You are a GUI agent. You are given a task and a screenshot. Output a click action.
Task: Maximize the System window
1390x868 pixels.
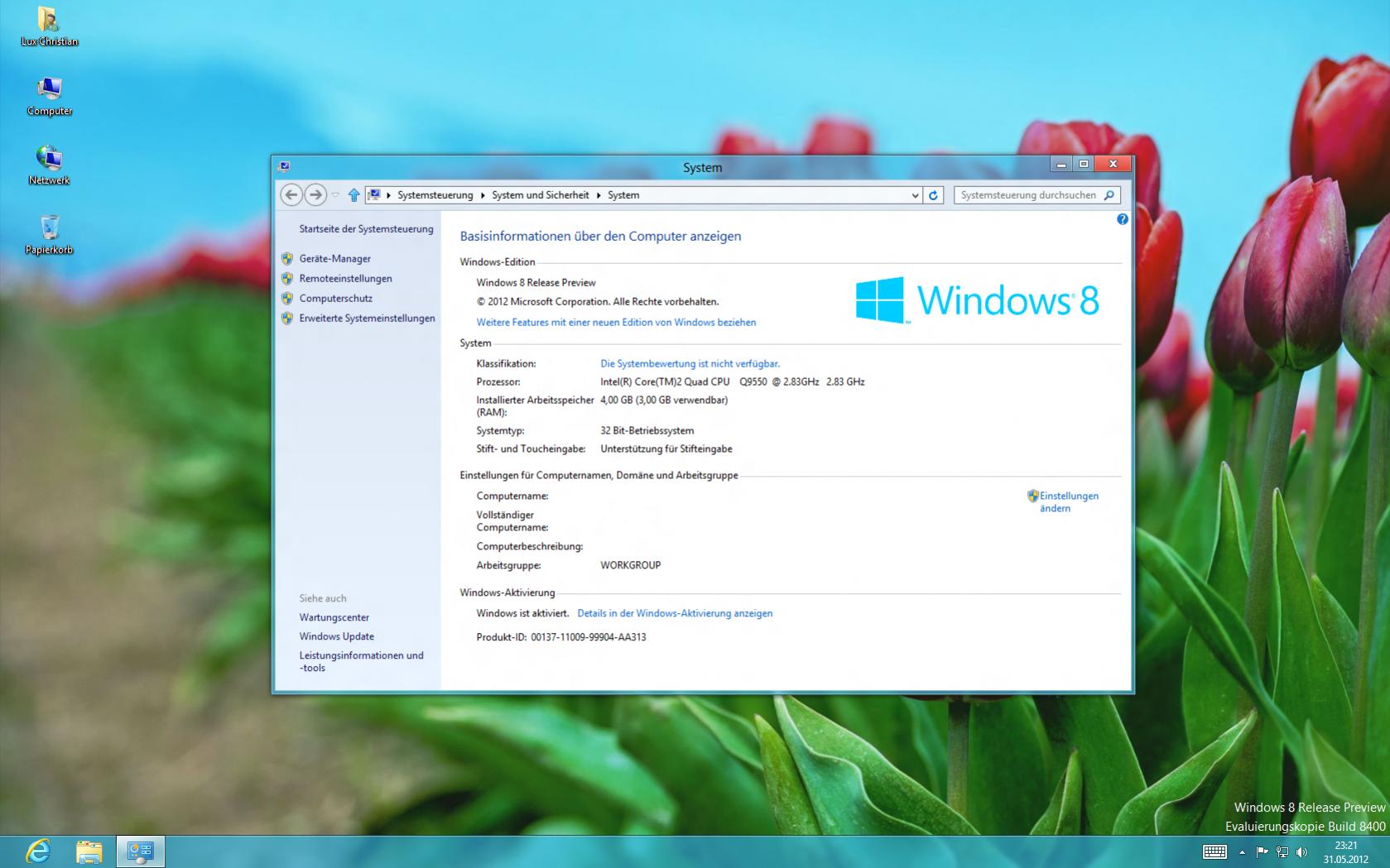tap(1084, 165)
